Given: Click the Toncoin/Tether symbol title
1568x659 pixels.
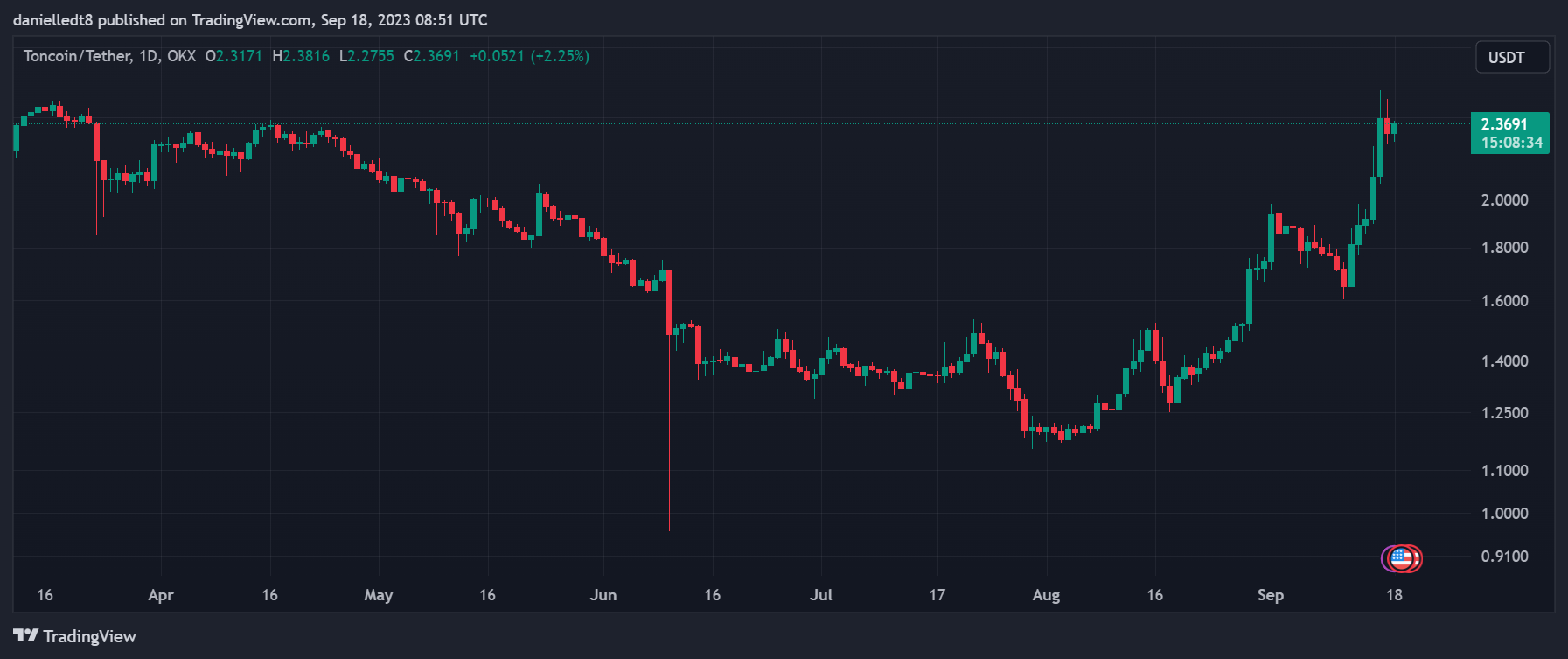Looking at the screenshot, I should (77, 56).
